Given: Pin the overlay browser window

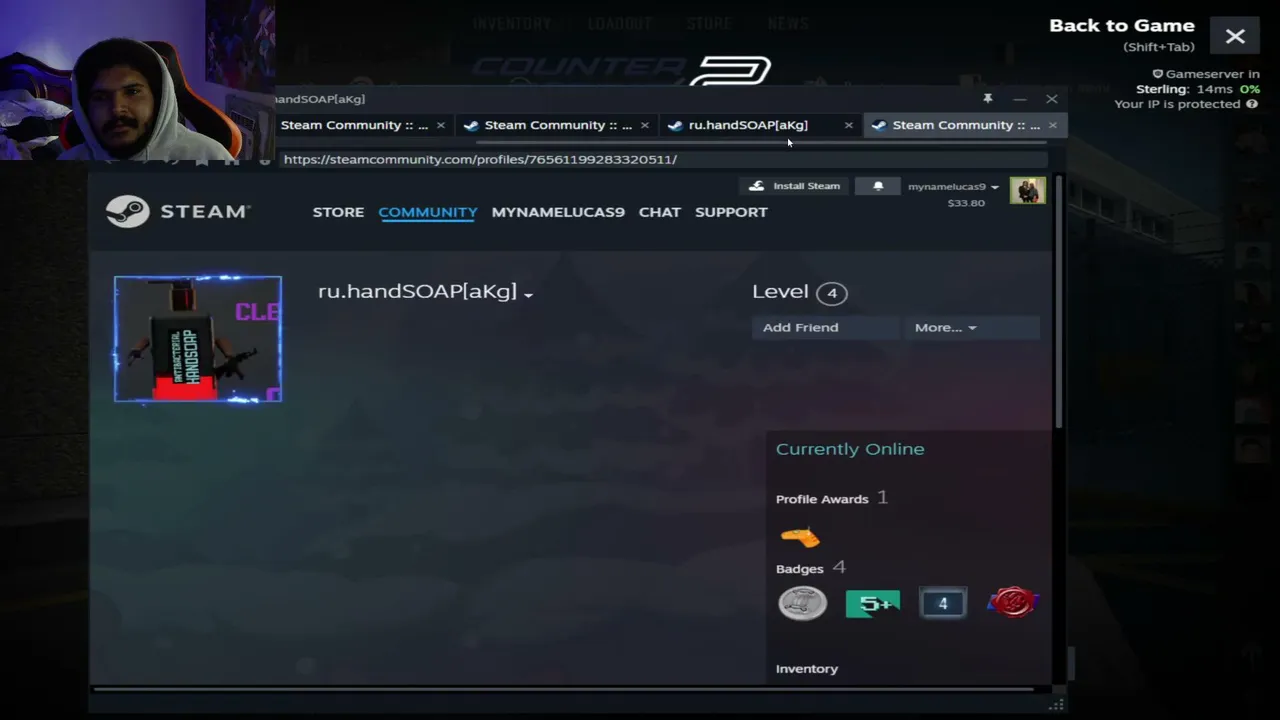Looking at the screenshot, I should pos(987,98).
